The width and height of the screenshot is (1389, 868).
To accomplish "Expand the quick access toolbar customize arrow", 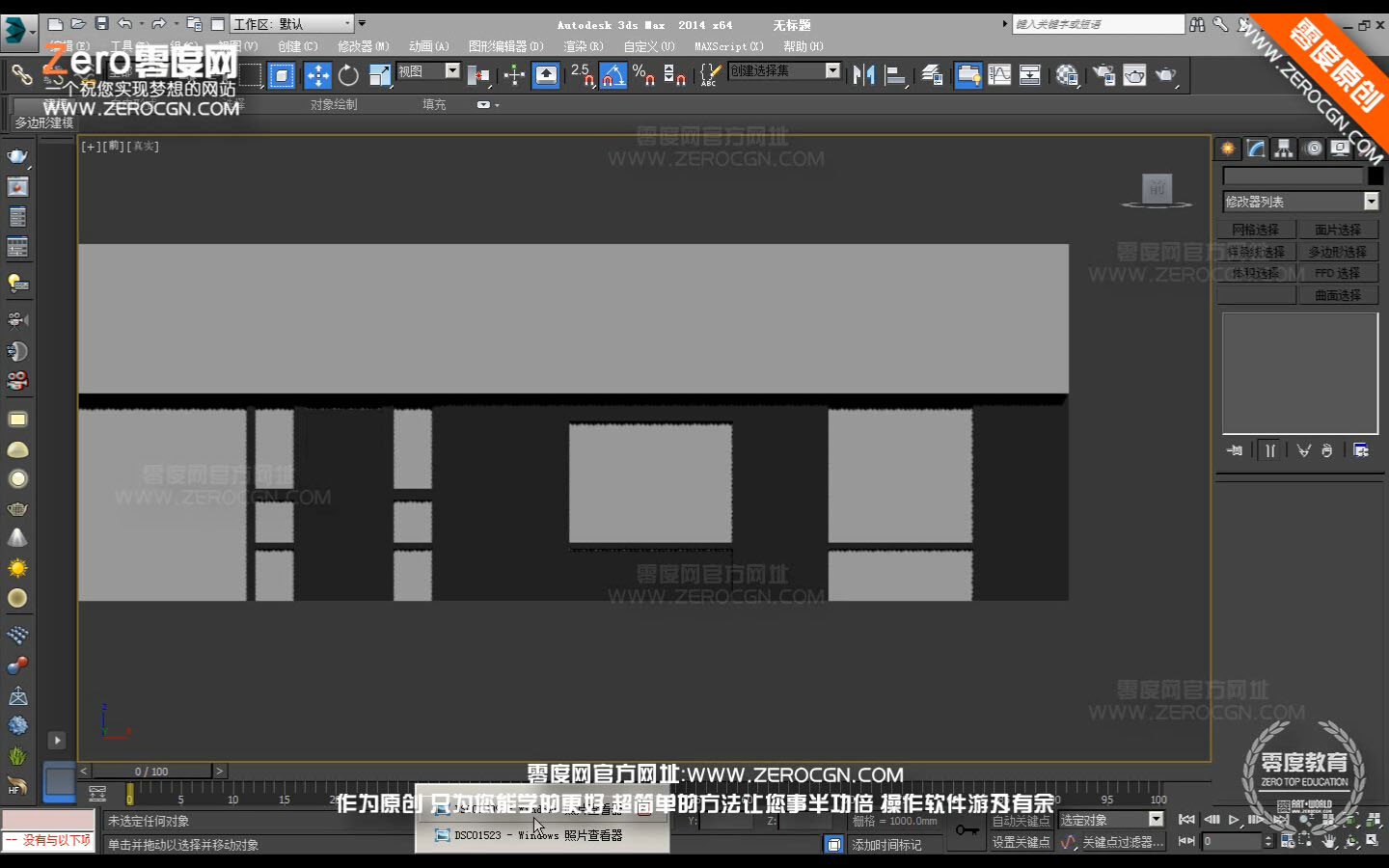I will click(362, 24).
